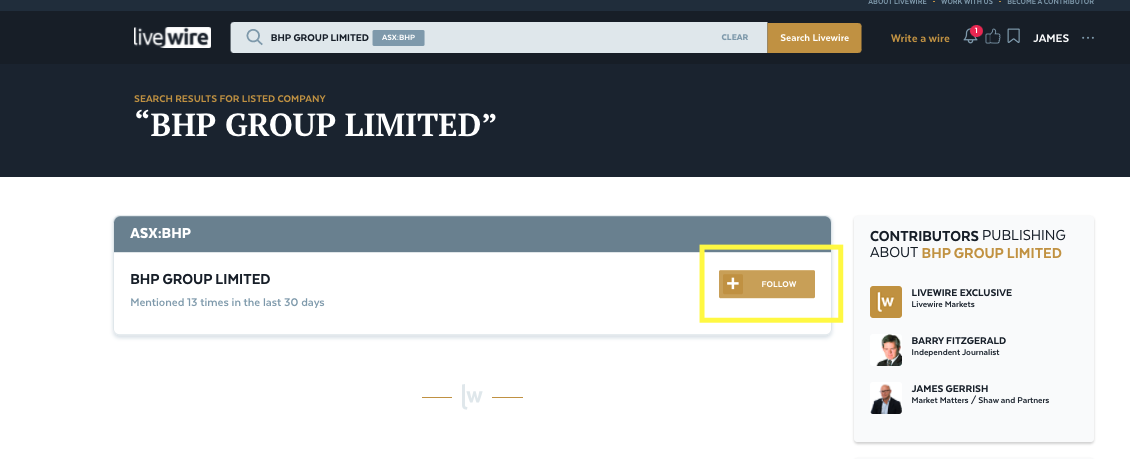
Task: Open the About Livewire menu item
Action: coord(895,3)
